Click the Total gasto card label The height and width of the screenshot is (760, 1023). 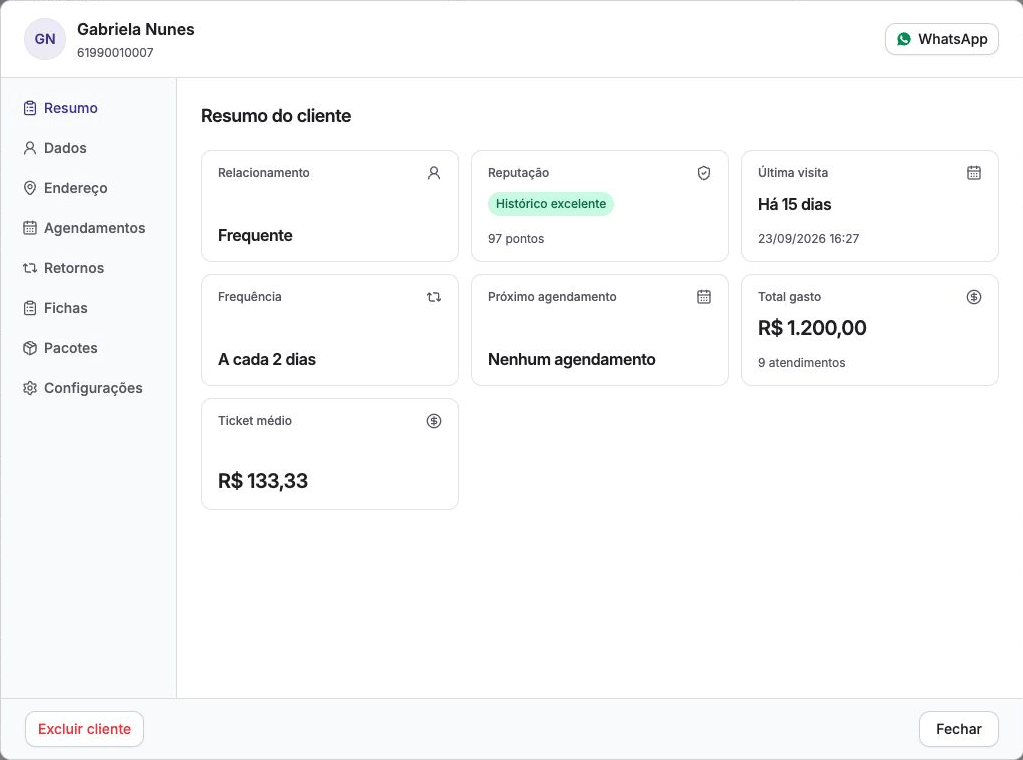click(789, 297)
